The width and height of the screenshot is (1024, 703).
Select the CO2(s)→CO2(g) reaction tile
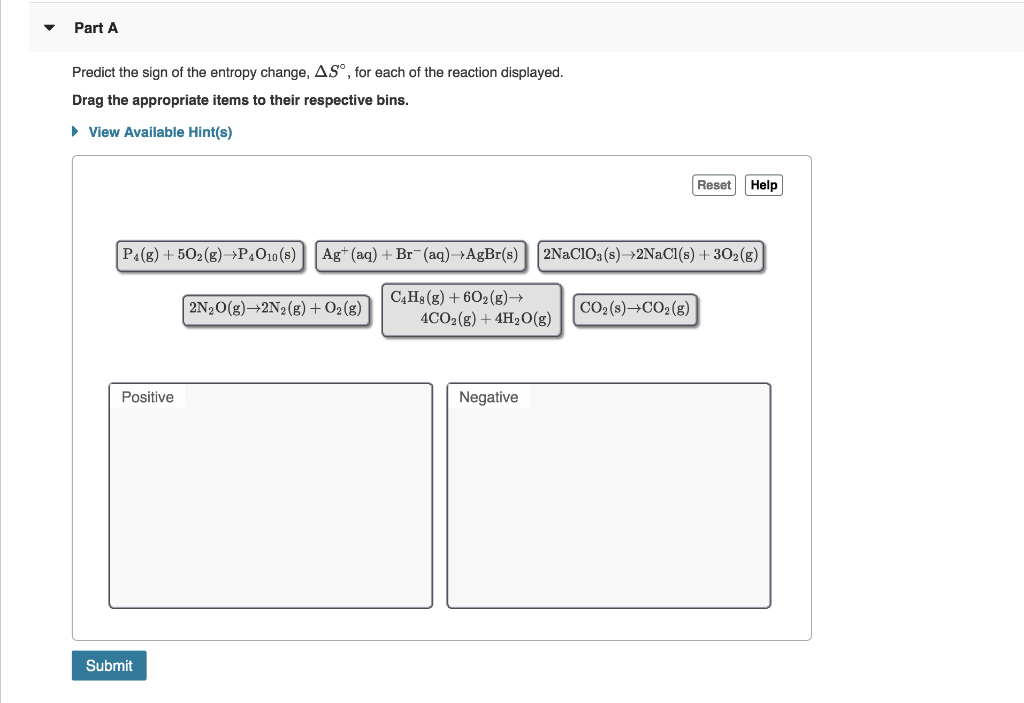coord(634,309)
